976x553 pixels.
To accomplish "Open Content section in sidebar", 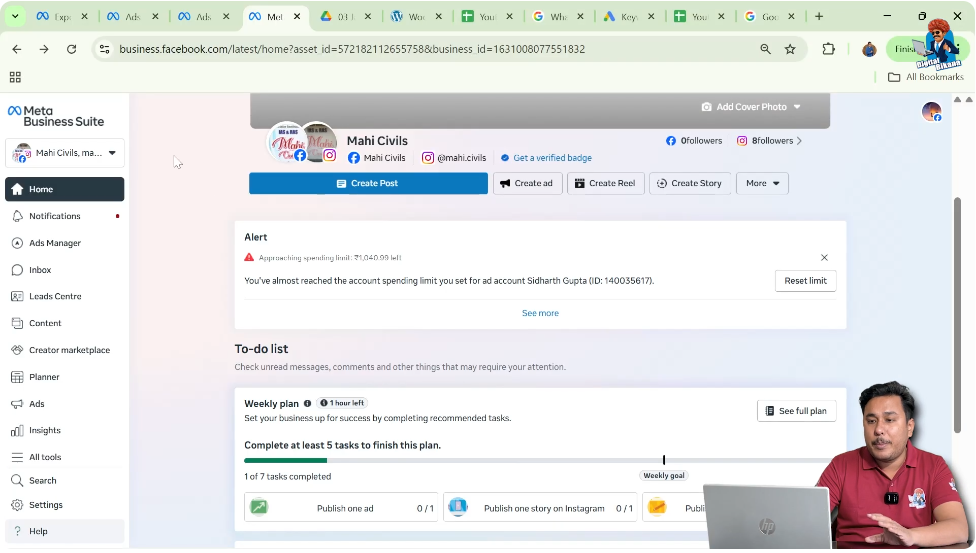I will click(65, 323).
